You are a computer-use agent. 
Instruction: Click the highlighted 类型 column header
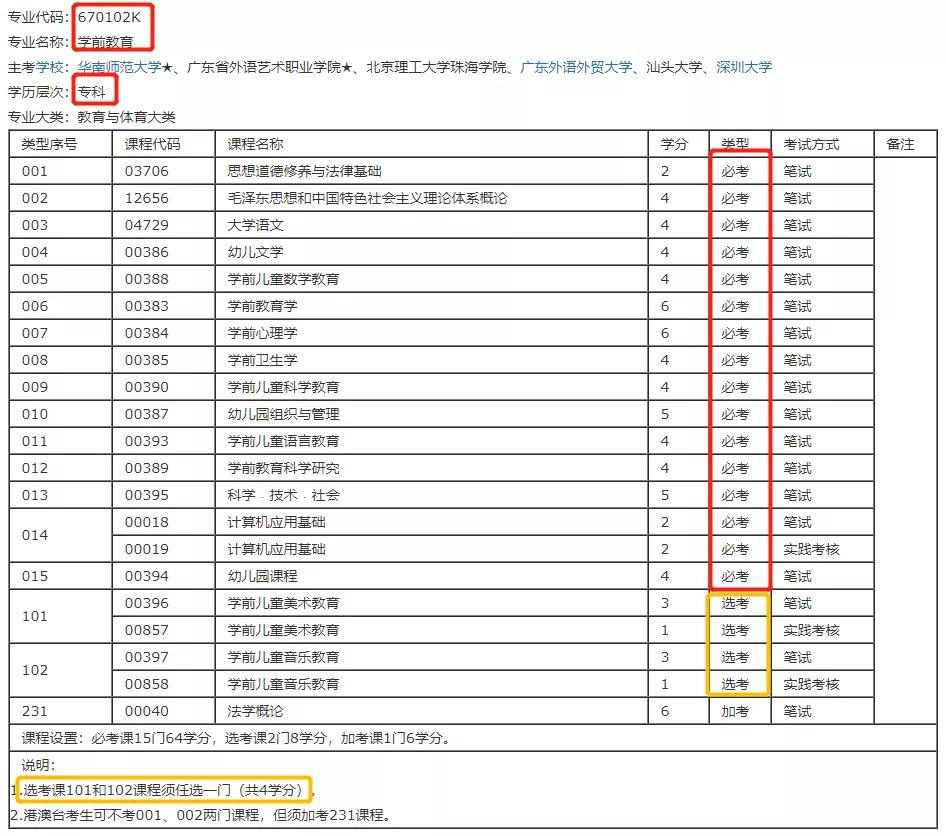[x=738, y=143]
